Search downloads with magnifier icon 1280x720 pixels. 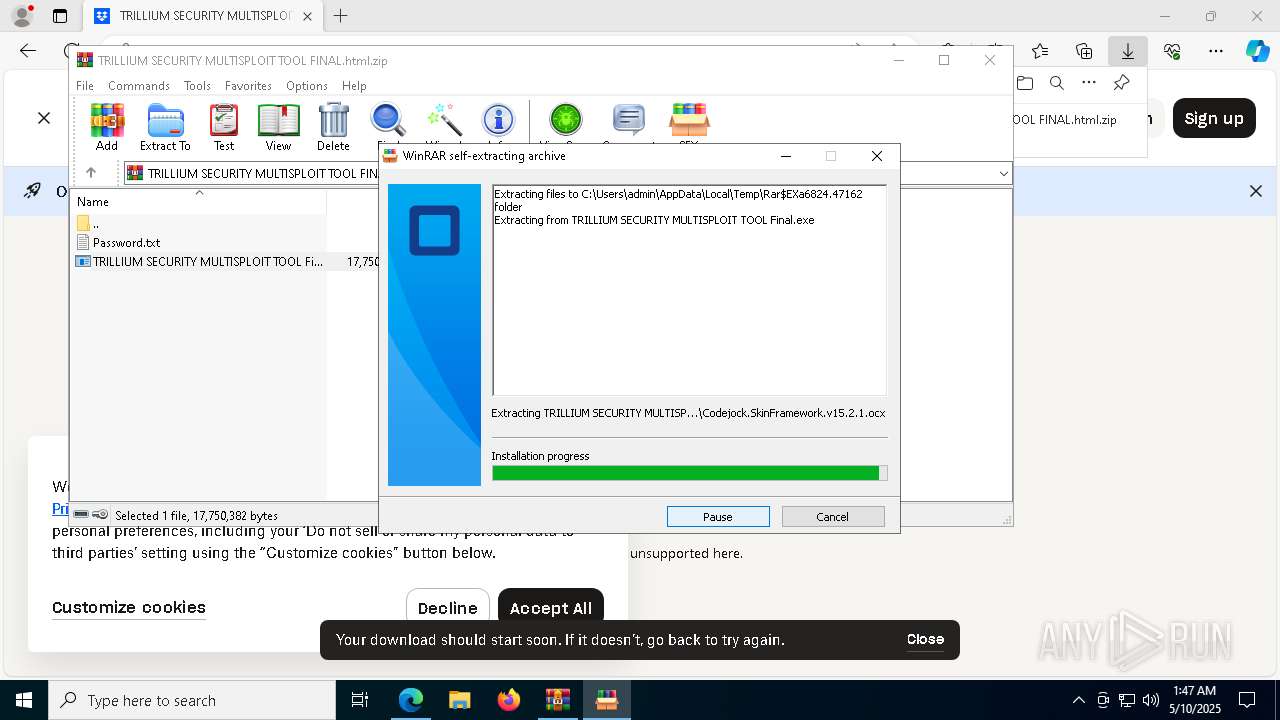(1057, 83)
